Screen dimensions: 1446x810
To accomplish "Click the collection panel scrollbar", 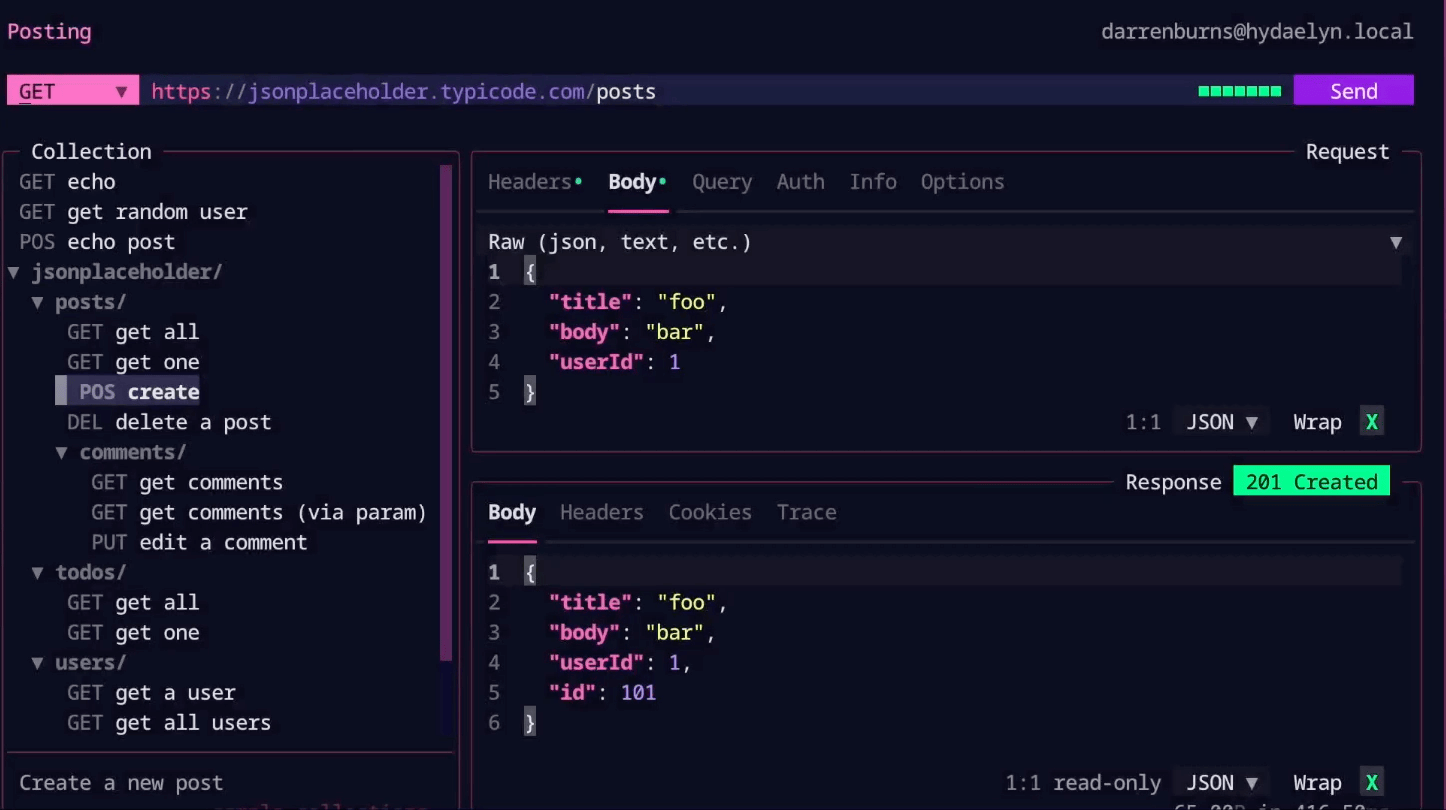I will [x=446, y=410].
